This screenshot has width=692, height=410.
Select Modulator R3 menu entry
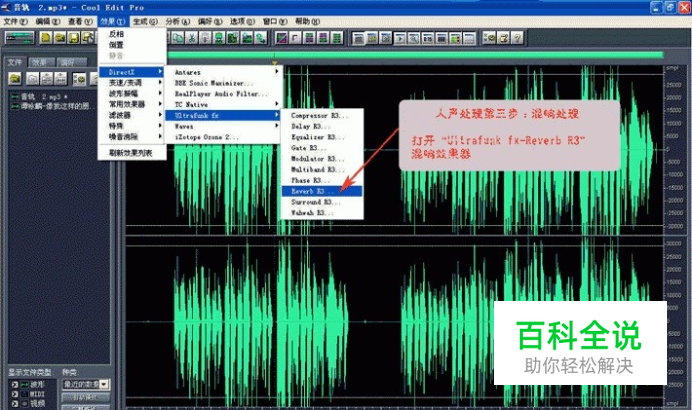pos(322,158)
